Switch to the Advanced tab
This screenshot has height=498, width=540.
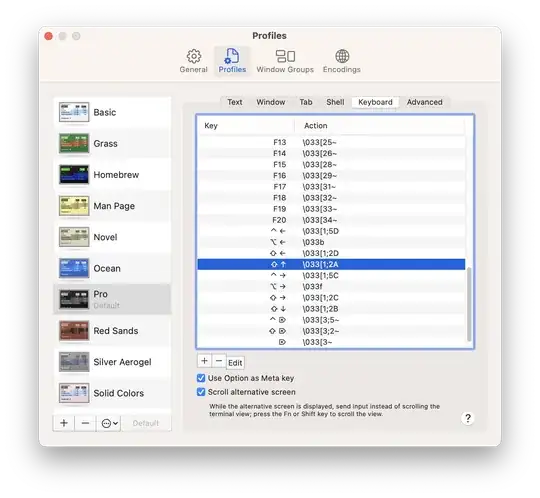pos(425,102)
